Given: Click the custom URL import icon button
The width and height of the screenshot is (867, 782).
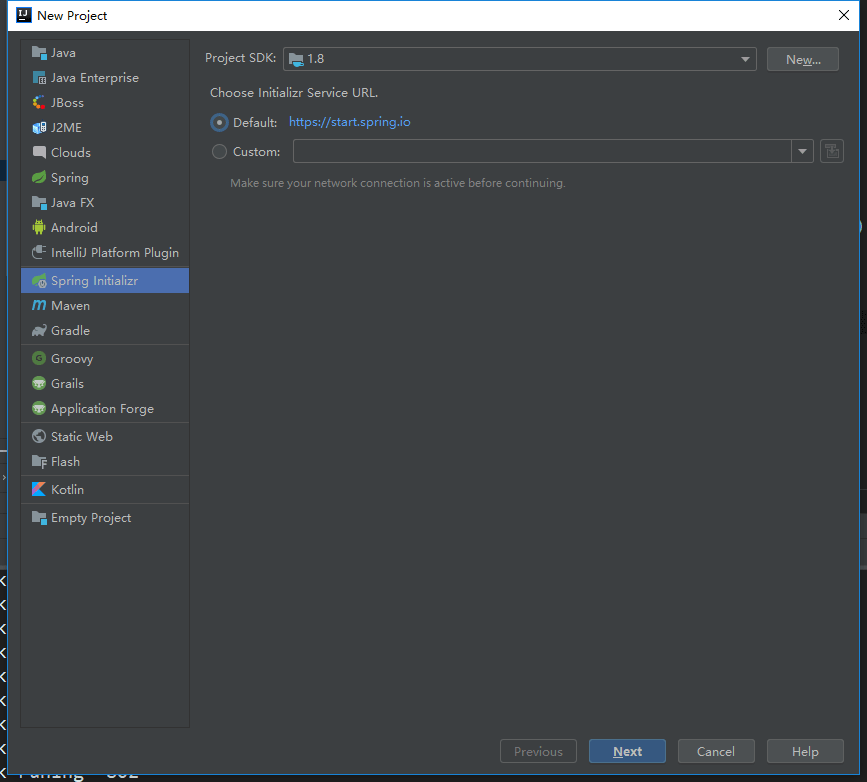Looking at the screenshot, I should click(x=832, y=152).
